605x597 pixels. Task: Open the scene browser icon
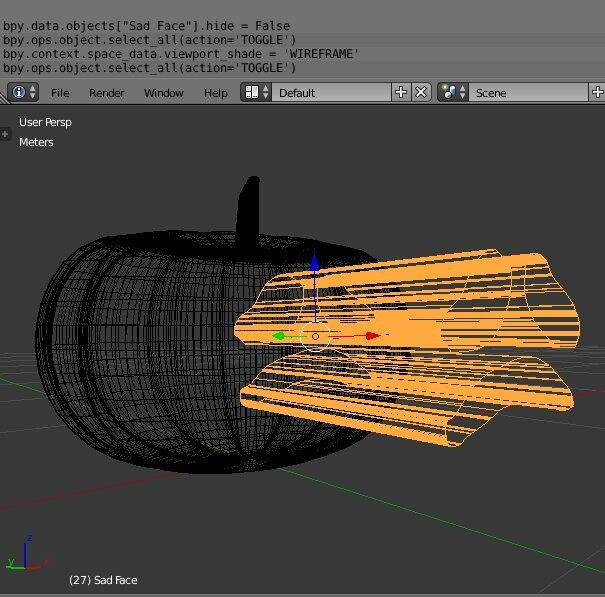[x=453, y=93]
